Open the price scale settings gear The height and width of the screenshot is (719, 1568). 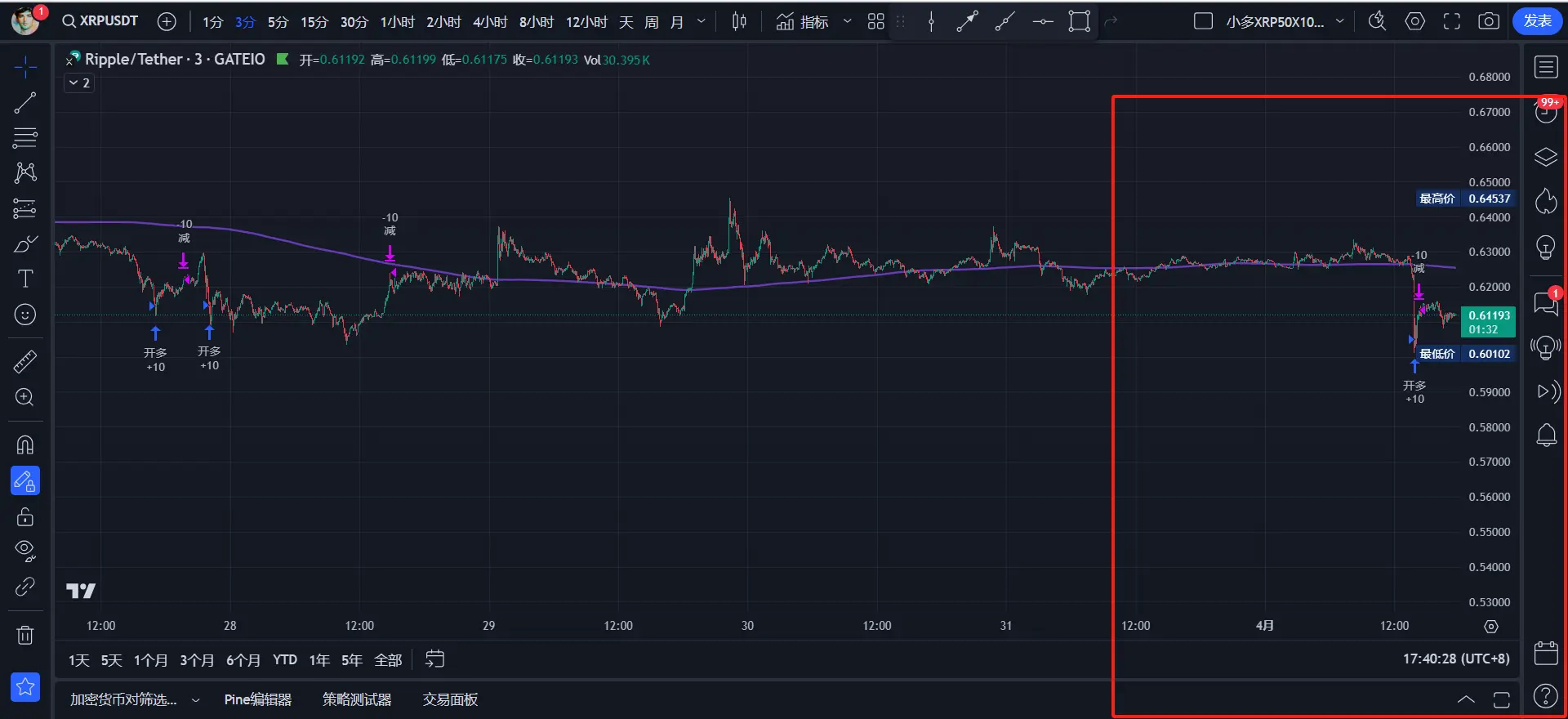pyautogui.click(x=1491, y=627)
